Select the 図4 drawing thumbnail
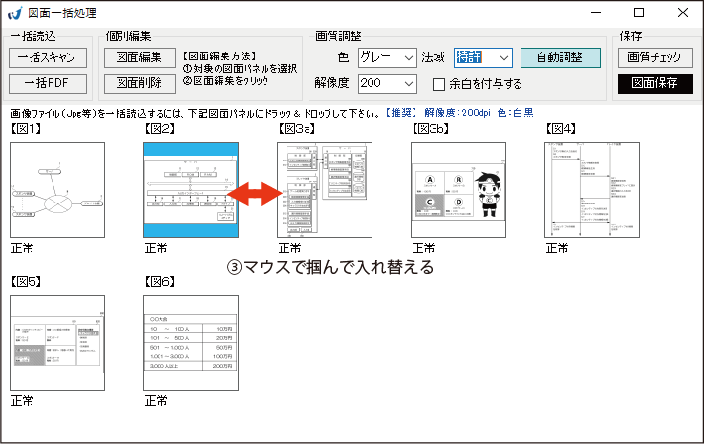704x444 pixels. coord(592,189)
